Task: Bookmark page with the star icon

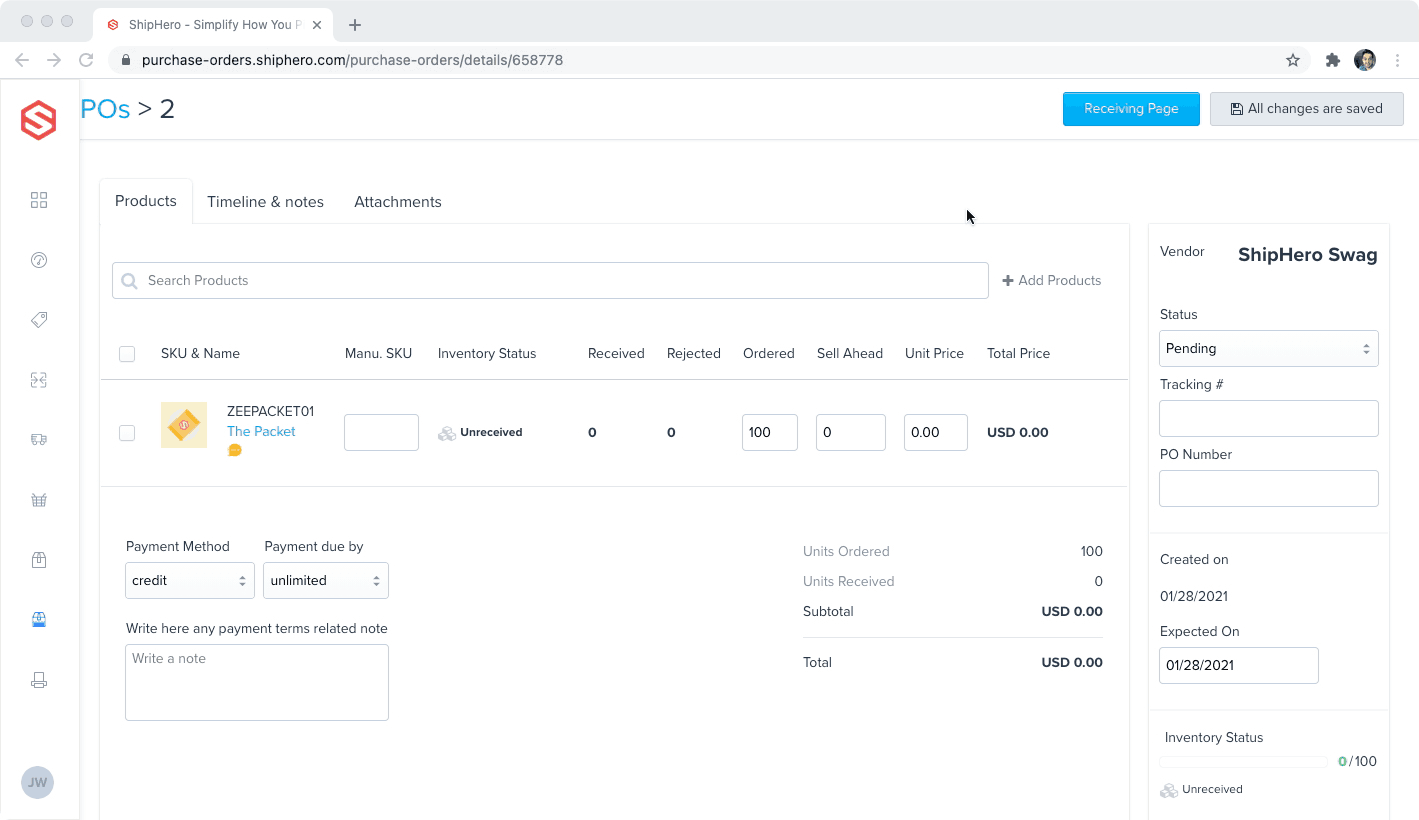Action: tap(1293, 60)
